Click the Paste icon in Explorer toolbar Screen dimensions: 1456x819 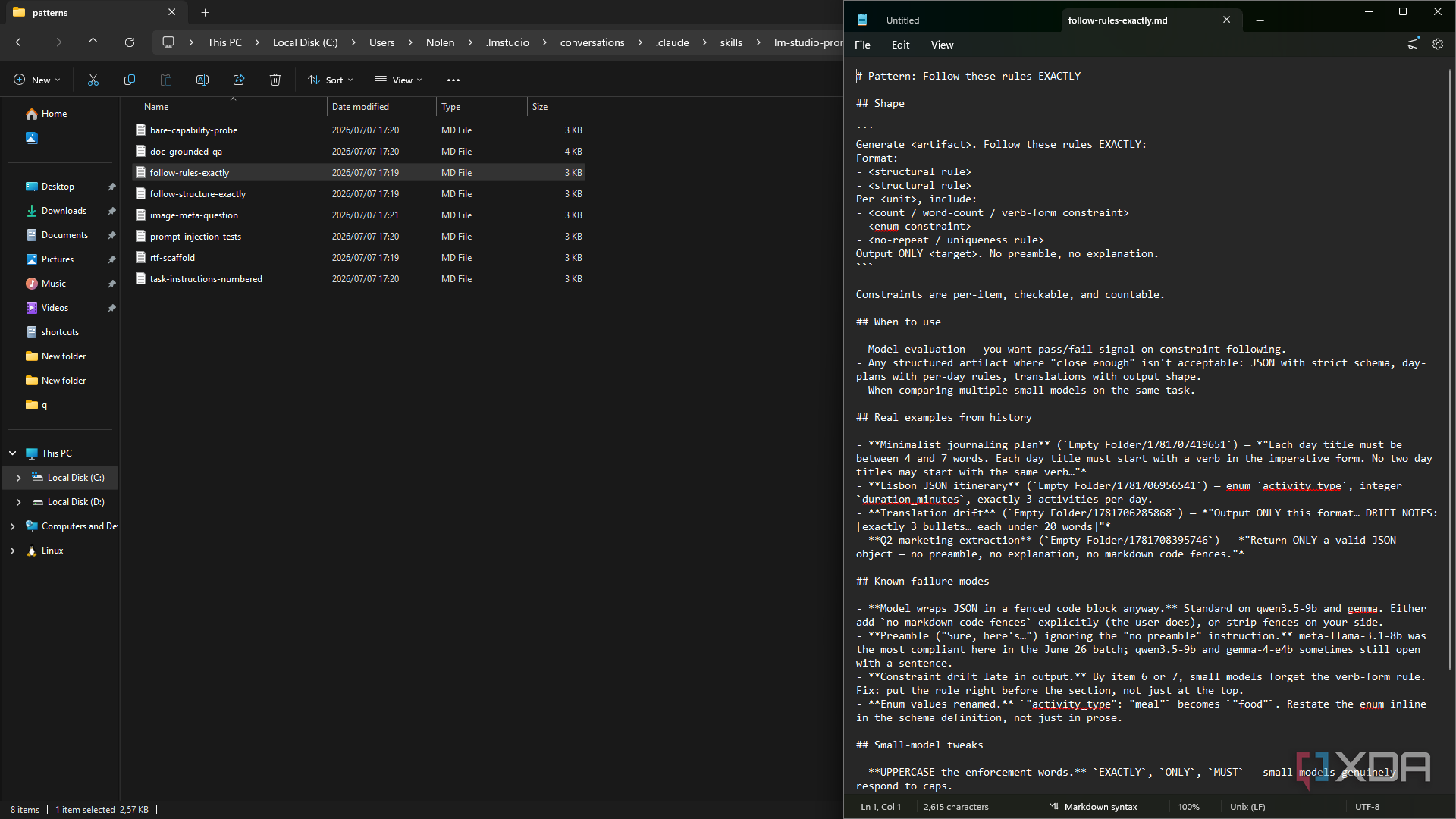[166, 80]
